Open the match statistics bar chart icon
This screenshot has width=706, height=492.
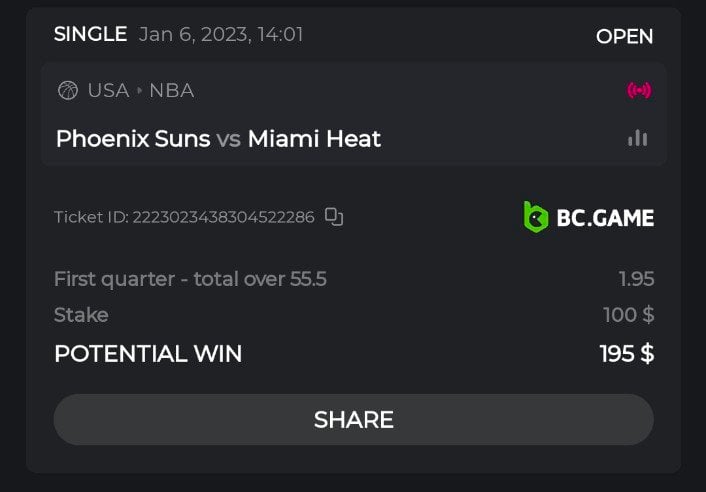(638, 138)
